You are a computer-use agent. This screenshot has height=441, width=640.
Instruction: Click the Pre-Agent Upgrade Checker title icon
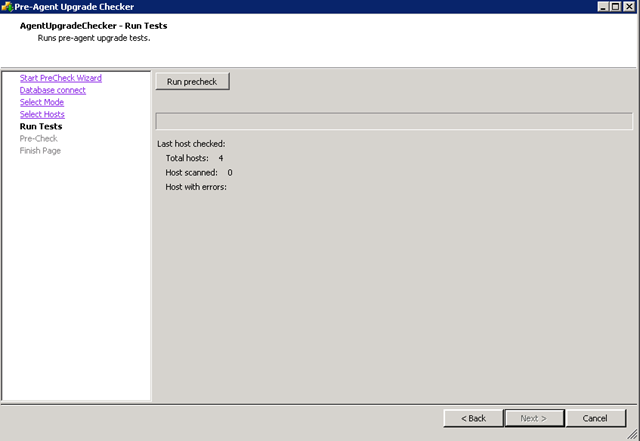pos(7,7)
